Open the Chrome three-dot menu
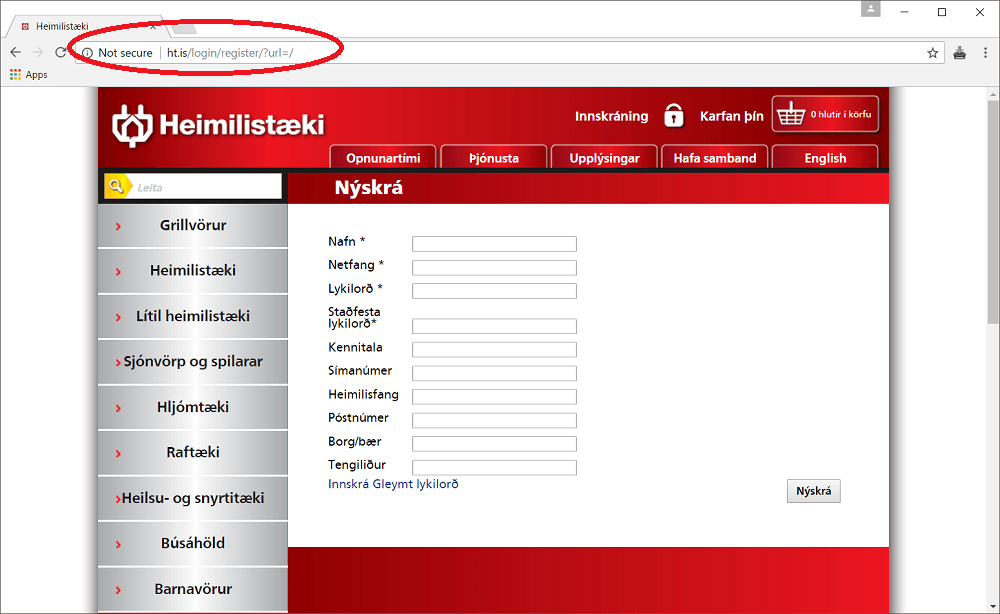 (x=985, y=53)
